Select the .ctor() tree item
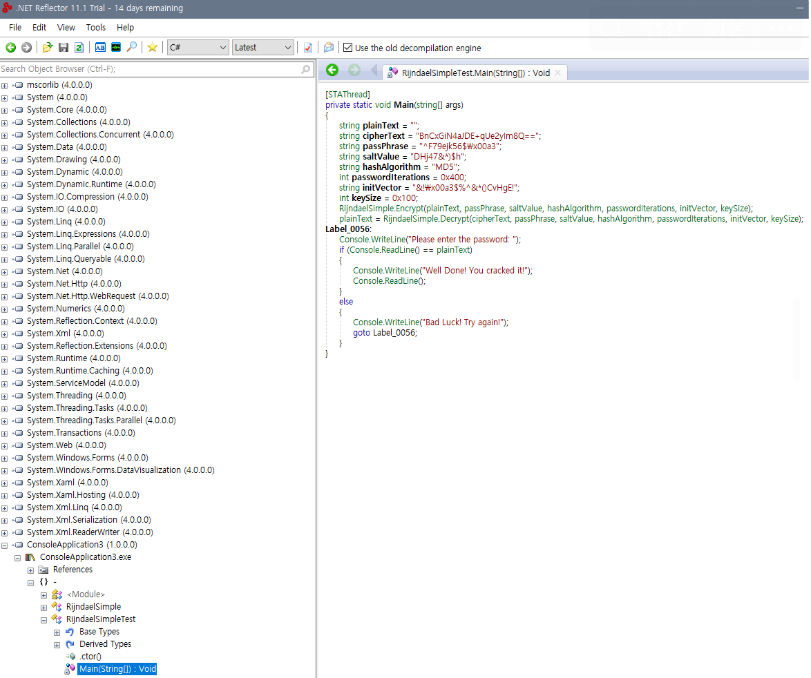811x678 pixels. coord(91,656)
